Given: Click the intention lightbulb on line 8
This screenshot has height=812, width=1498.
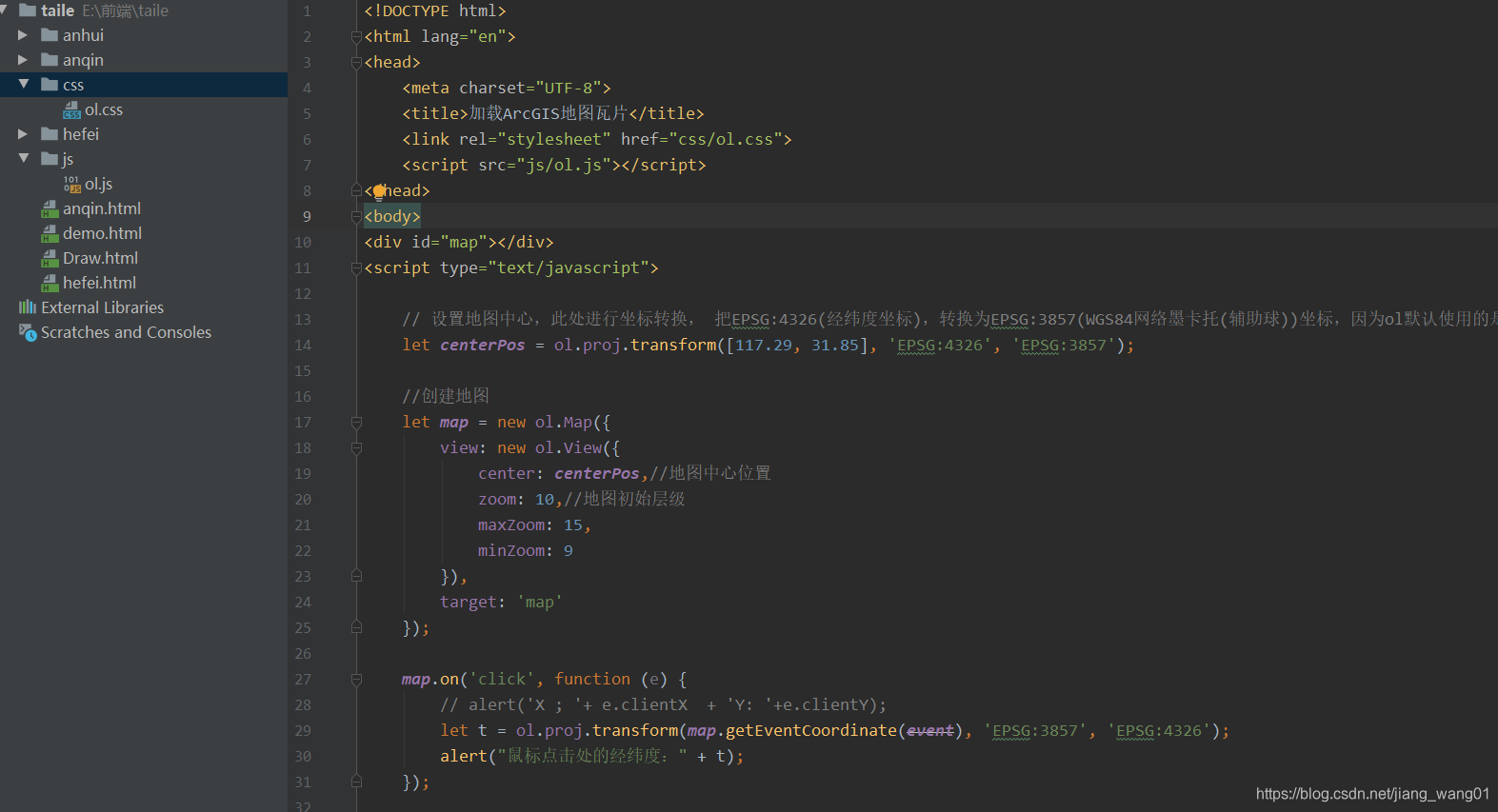Looking at the screenshot, I should (x=379, y=191).
